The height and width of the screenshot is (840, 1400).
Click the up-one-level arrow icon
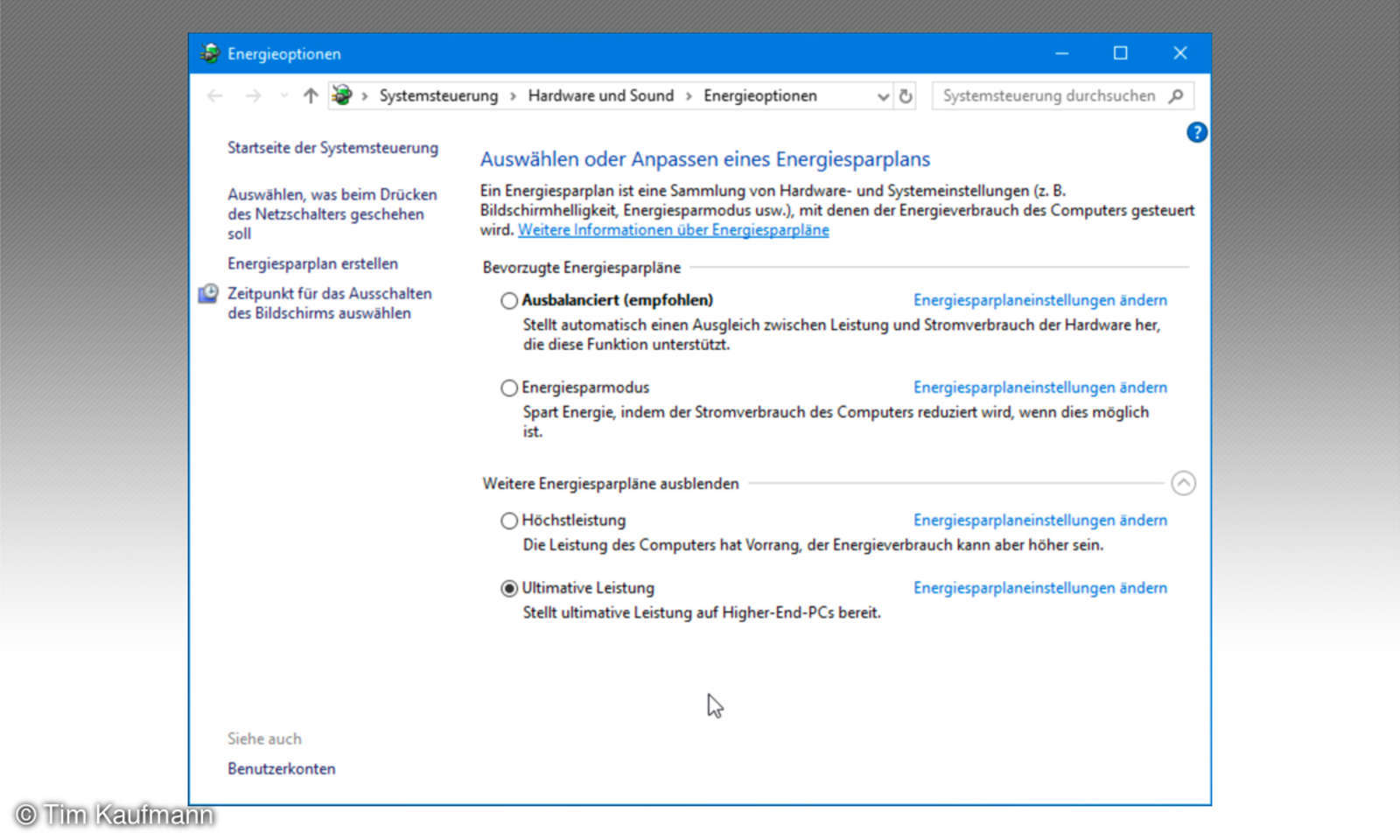coord(310,96)
